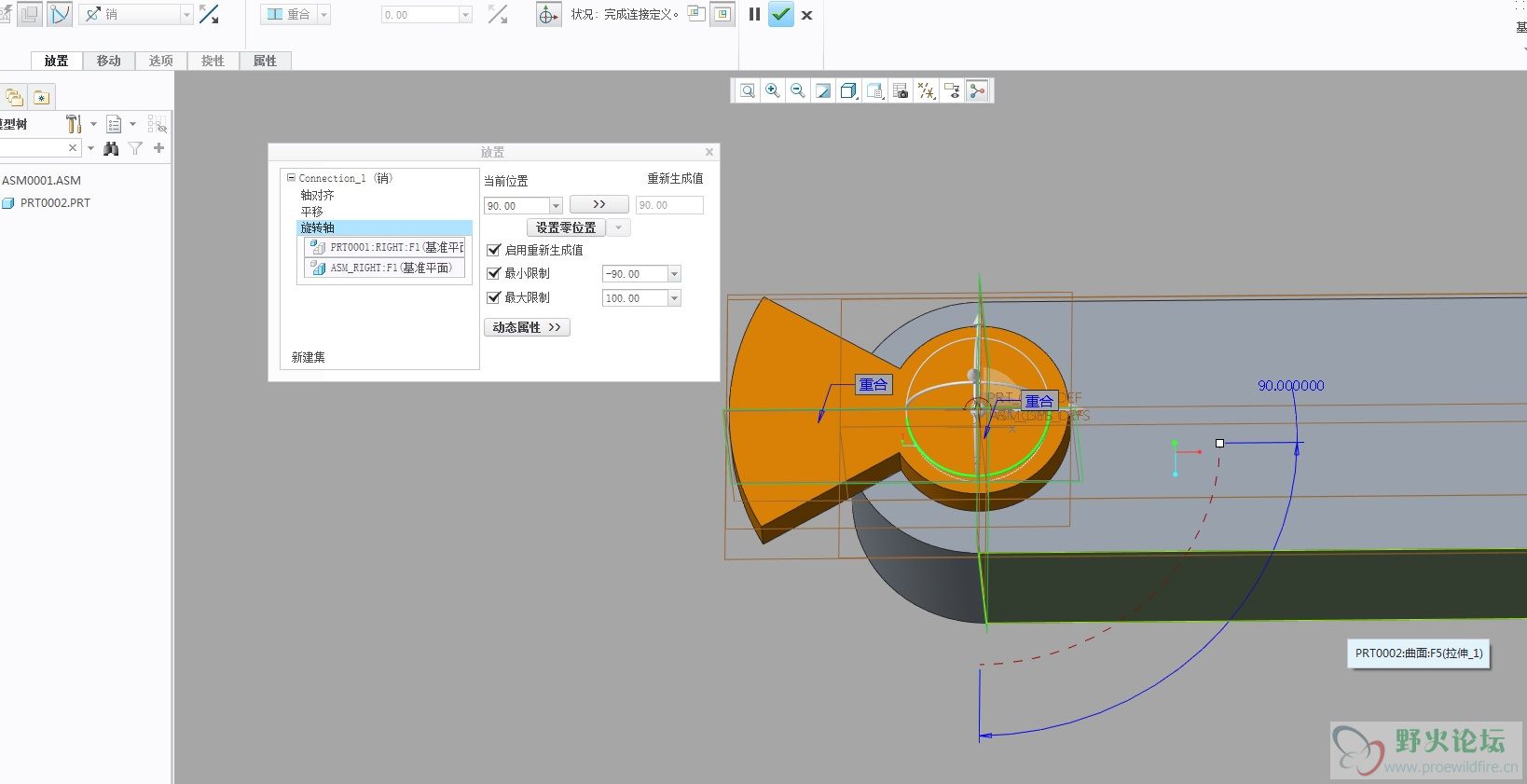Click 新建集 to add a set
Screen dimensions: 1527x784
[x=309, y=357]
